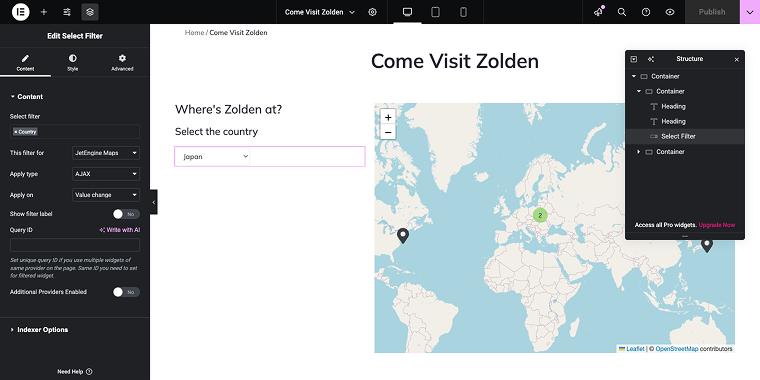Collapse the top-level Container in Structure
The image size is (760, 380).
click(x=633, y=77)
